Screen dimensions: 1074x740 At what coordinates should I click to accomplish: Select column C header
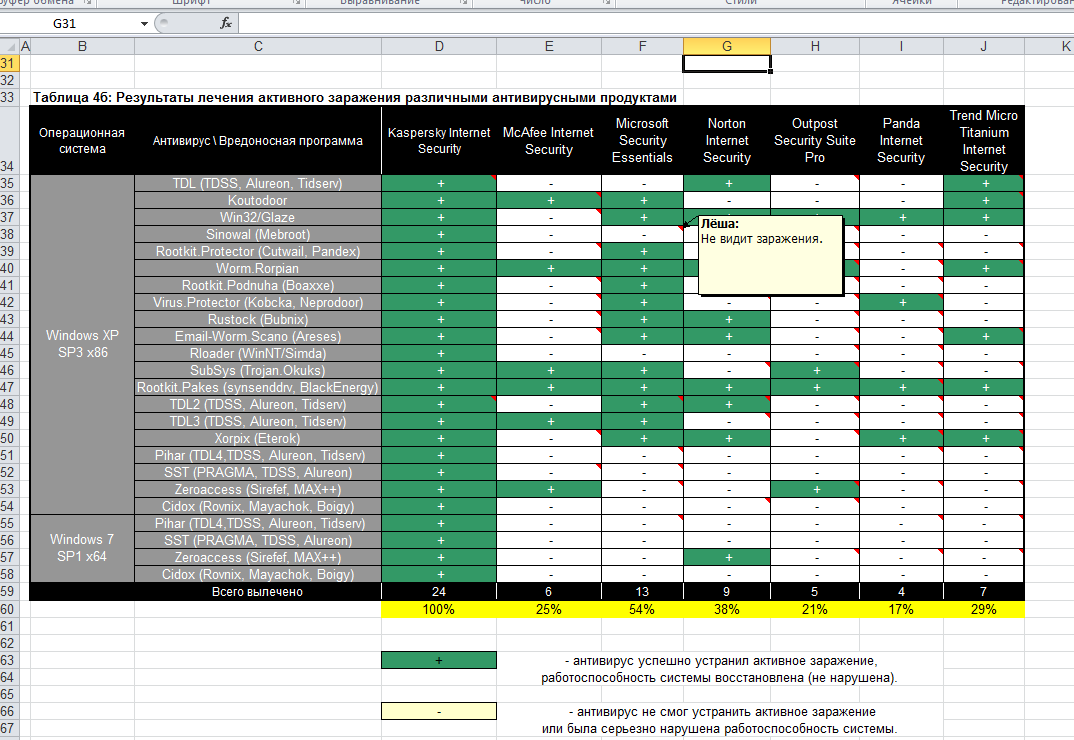coord(258,47)
